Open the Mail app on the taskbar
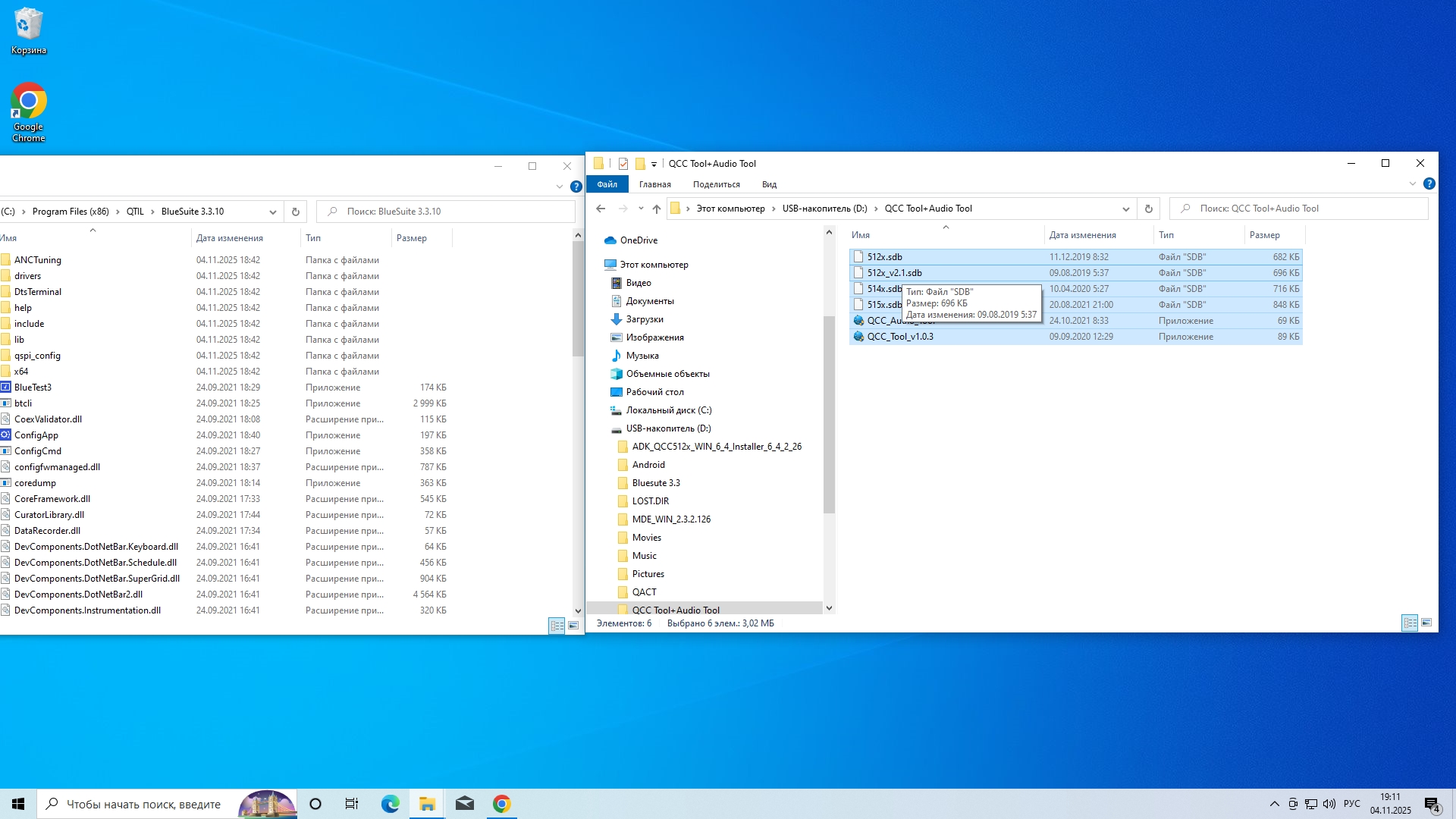The image size is (1456, 819). pyautogui.click(x=465, y=804)
